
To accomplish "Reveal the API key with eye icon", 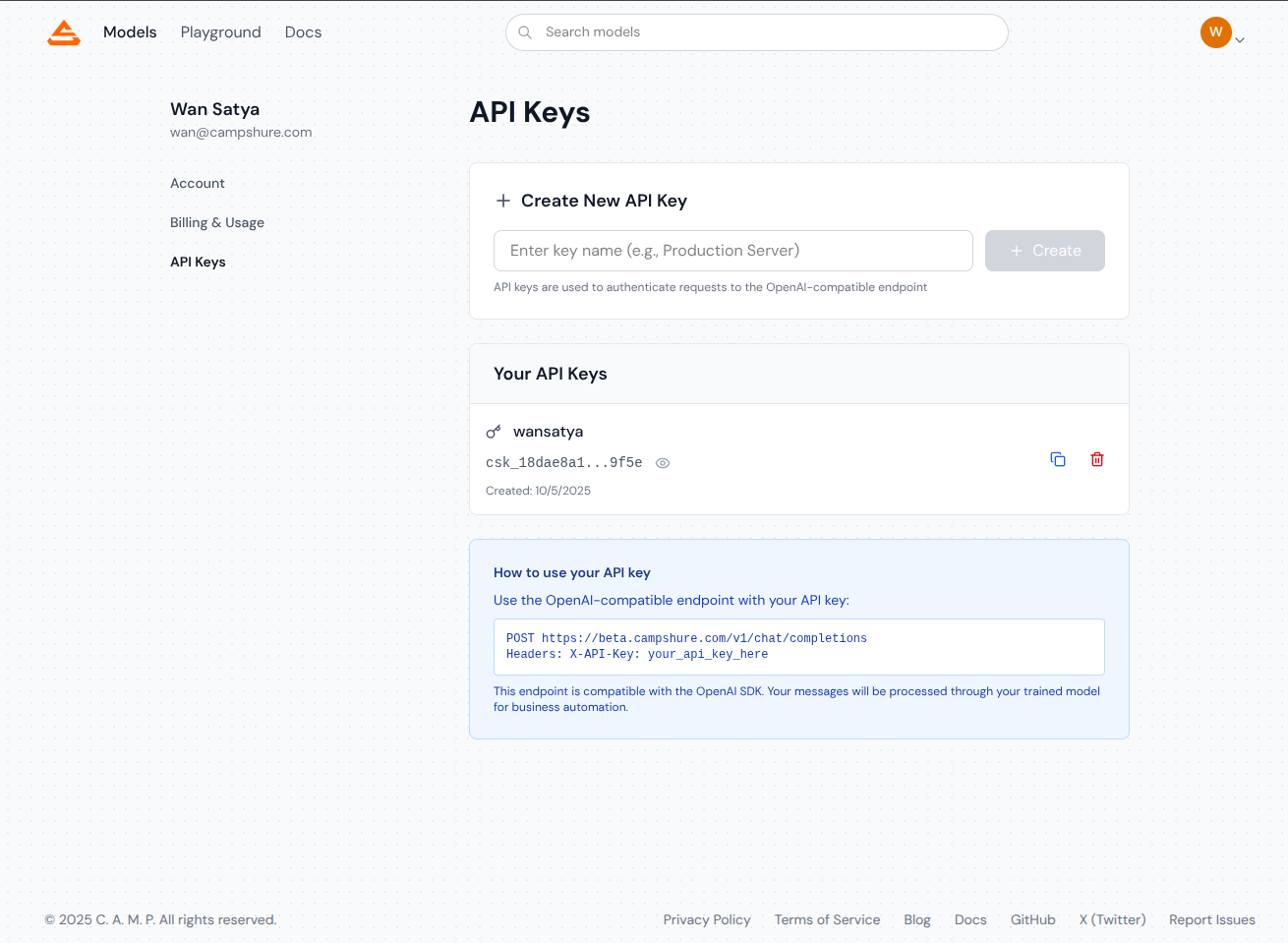I will (663, 463).
